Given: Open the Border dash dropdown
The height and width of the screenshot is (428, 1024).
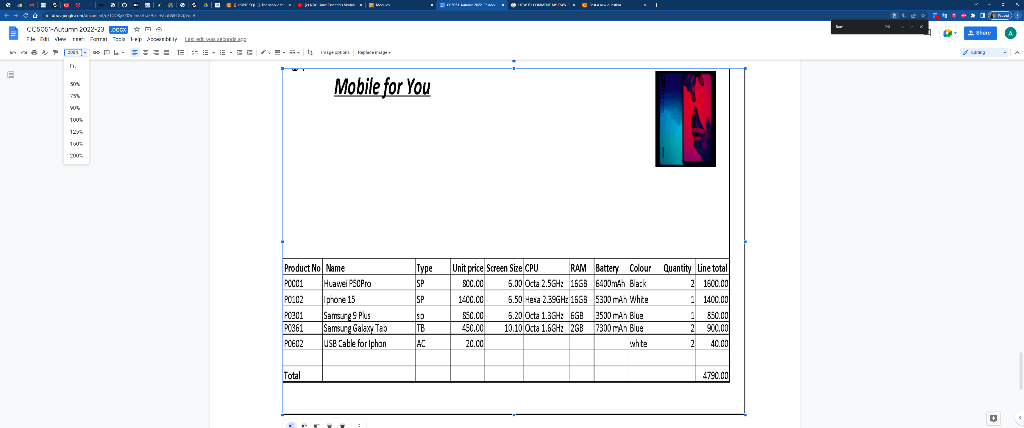Looking at the screenshot, I should coord(295,52).
